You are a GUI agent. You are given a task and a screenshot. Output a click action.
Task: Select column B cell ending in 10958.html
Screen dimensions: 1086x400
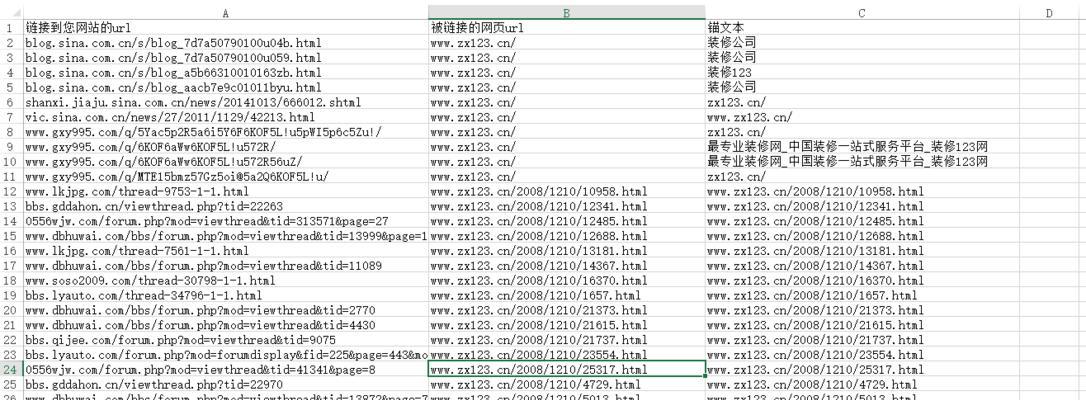click(539, 191)
